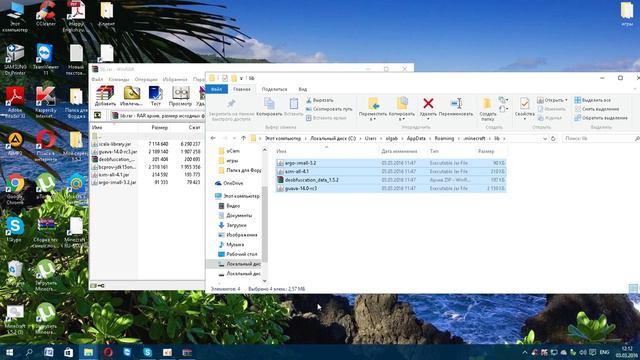Click the Windows Start button
640x360 pixels.
tap(9, 352)
